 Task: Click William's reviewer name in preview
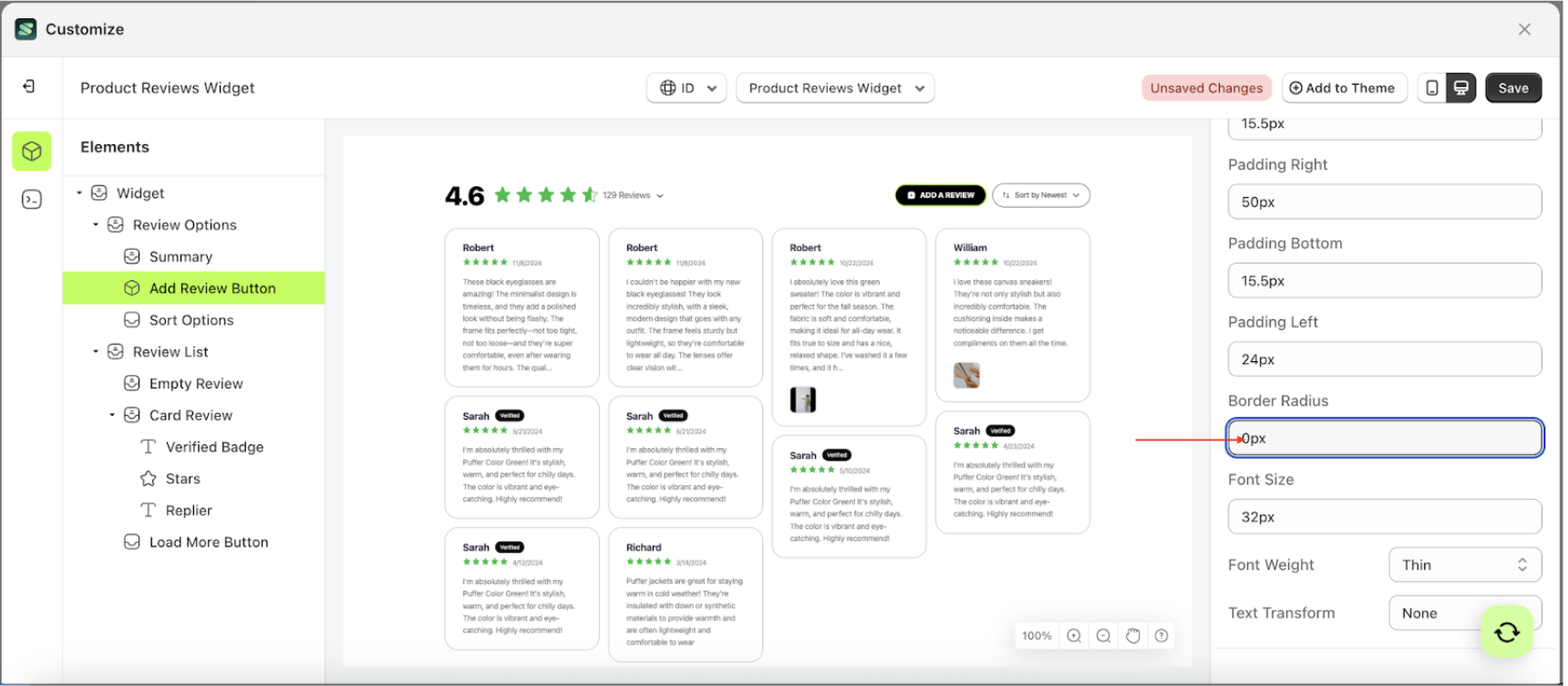[x=970, y=247]
